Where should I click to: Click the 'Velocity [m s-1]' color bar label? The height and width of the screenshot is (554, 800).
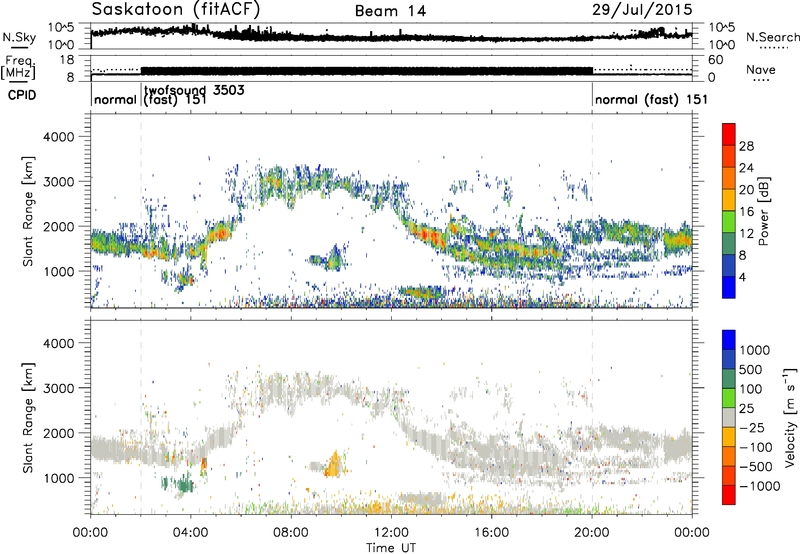tap(790, 417)
